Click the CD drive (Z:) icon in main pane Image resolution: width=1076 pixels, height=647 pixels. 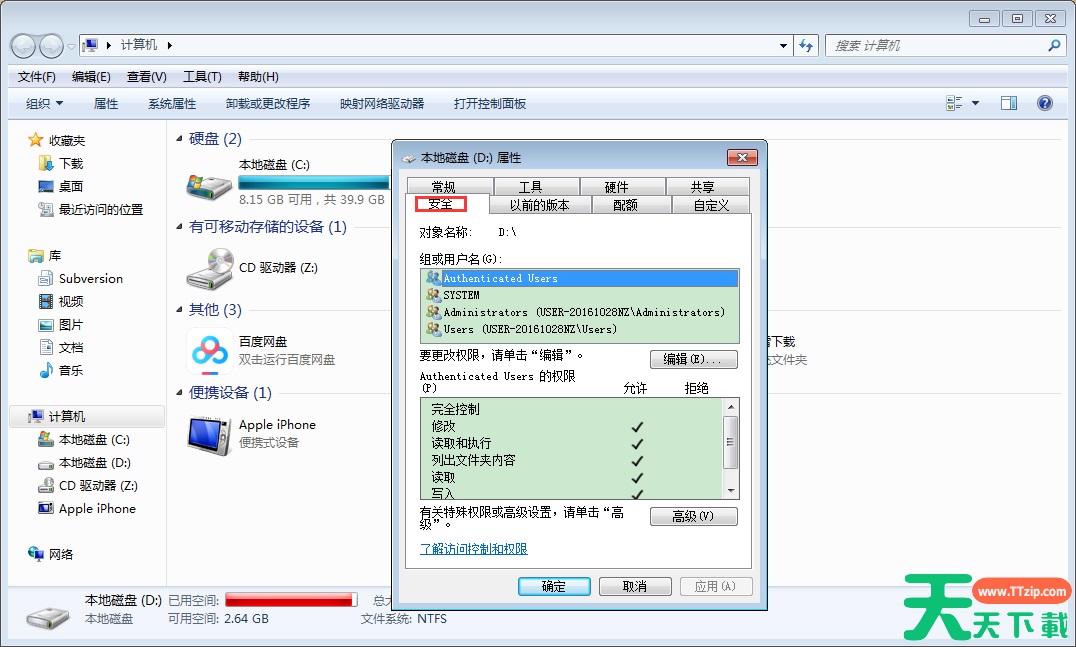(209, 268)
